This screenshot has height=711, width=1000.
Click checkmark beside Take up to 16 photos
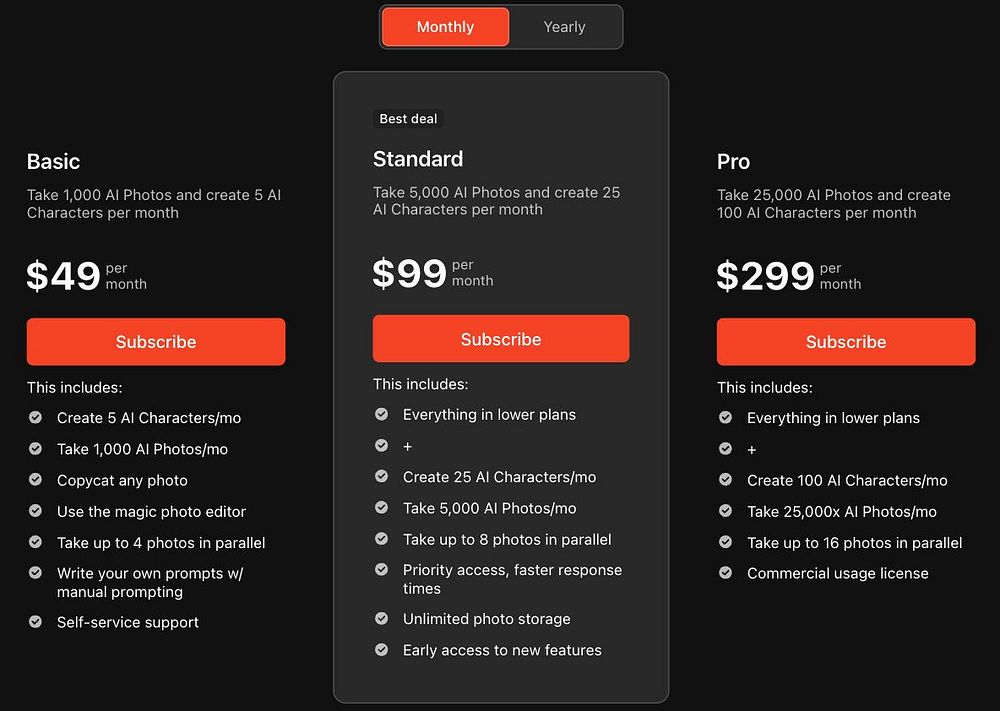(x=725, y=542)
